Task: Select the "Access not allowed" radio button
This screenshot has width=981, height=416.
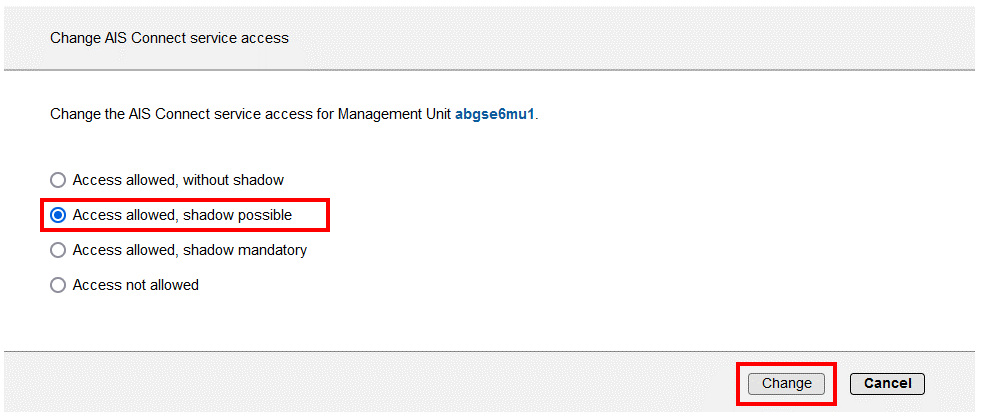Action: (58, 285)
